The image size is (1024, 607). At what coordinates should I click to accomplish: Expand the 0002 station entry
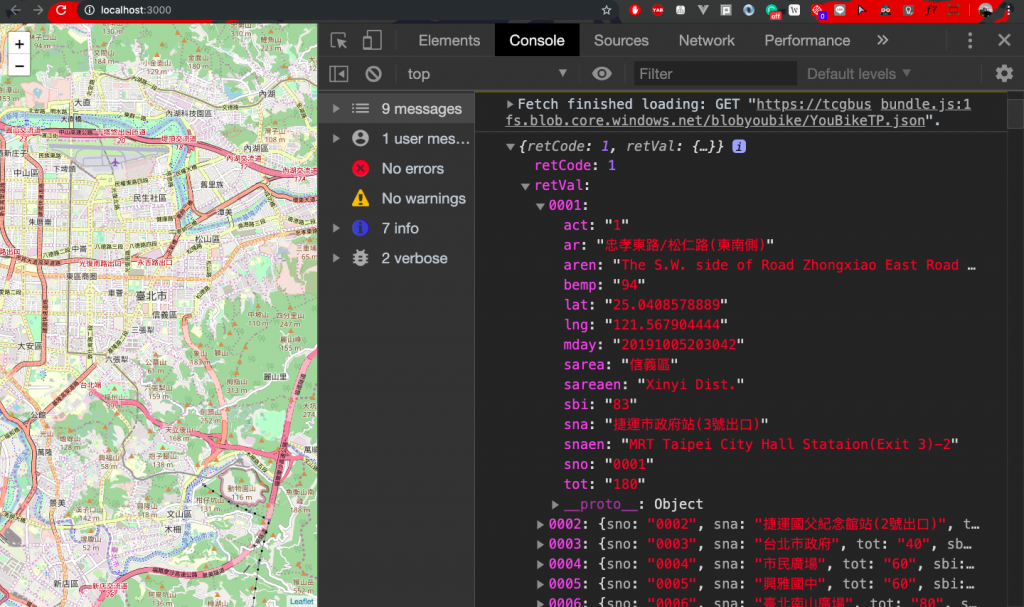pyautogui.click(x=540, y=524)
